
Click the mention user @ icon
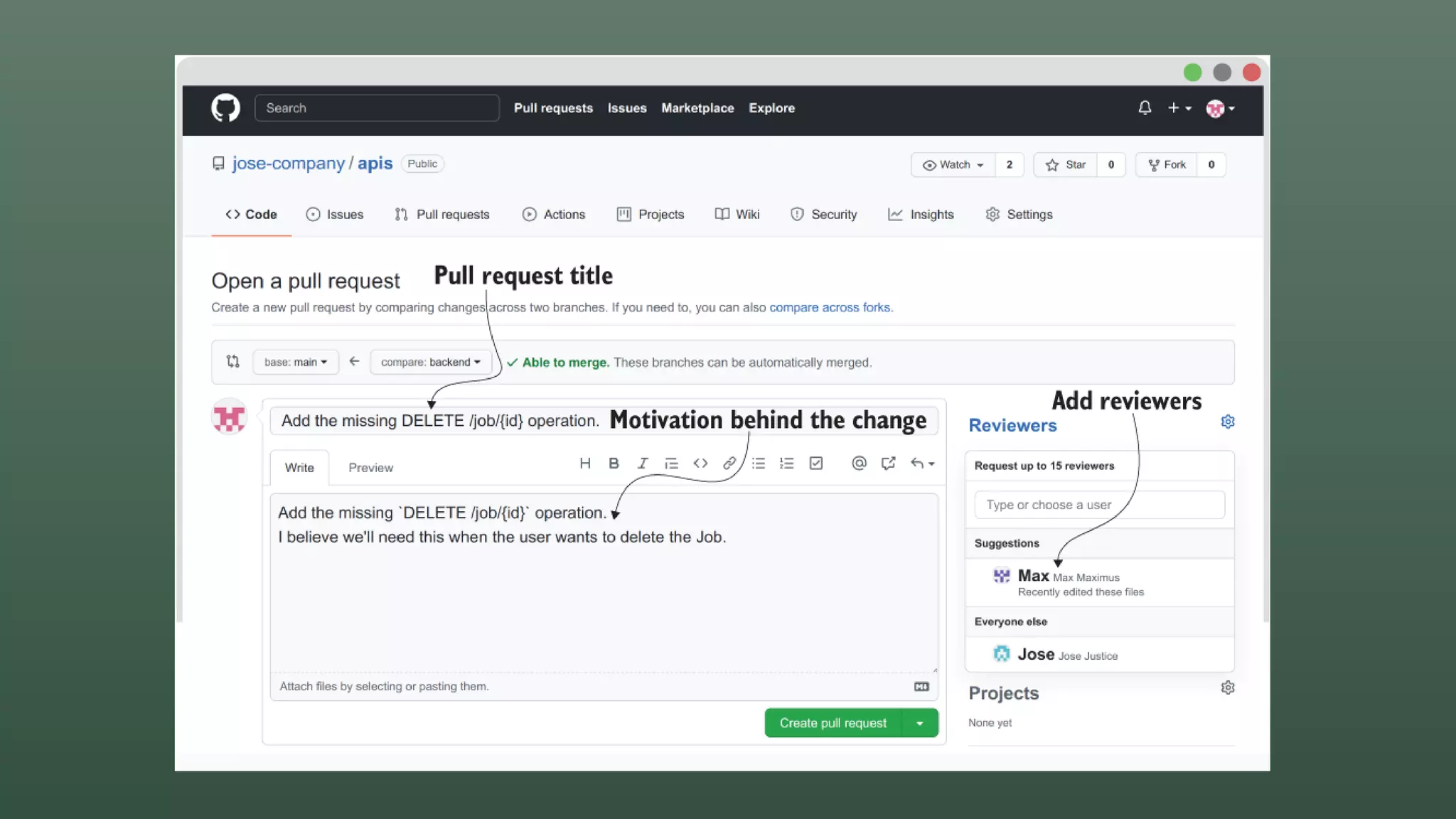[x=859, y=464]
